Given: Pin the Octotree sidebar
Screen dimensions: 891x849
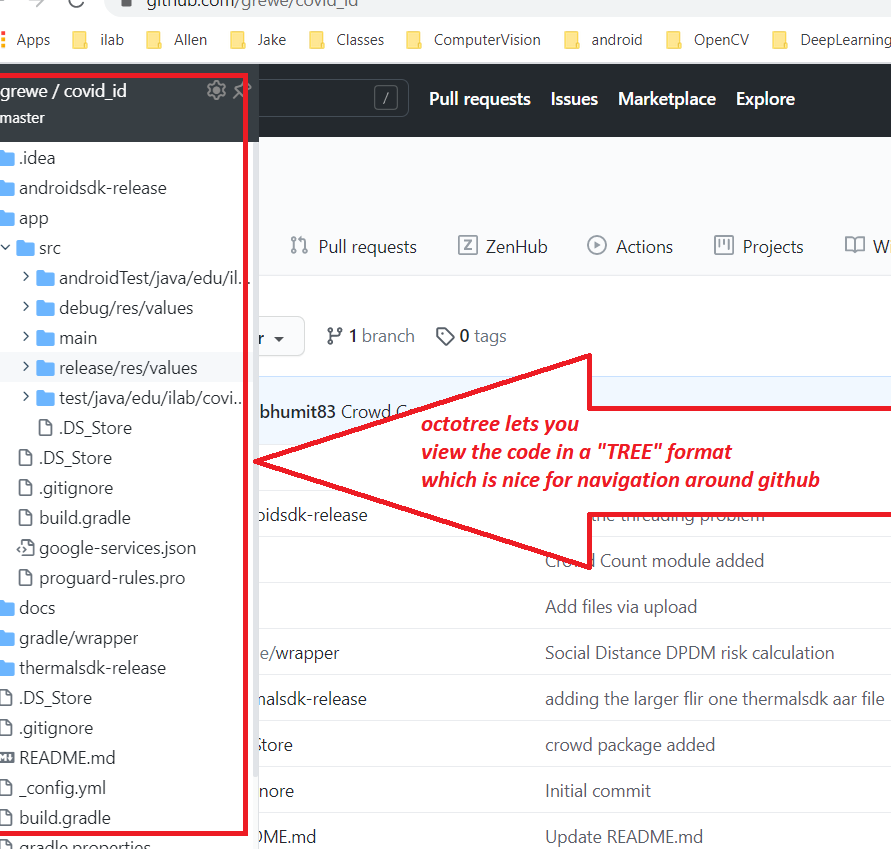Looking at the screenshot, I should pos(240,91).
